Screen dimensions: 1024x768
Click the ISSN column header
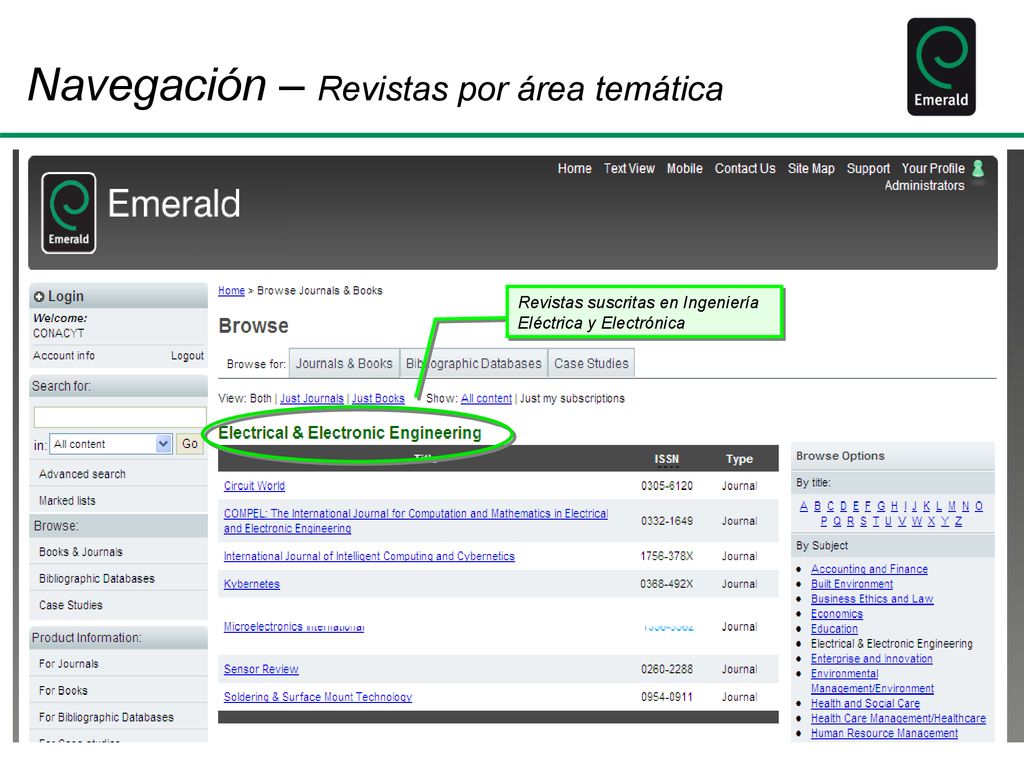(667, 459)
